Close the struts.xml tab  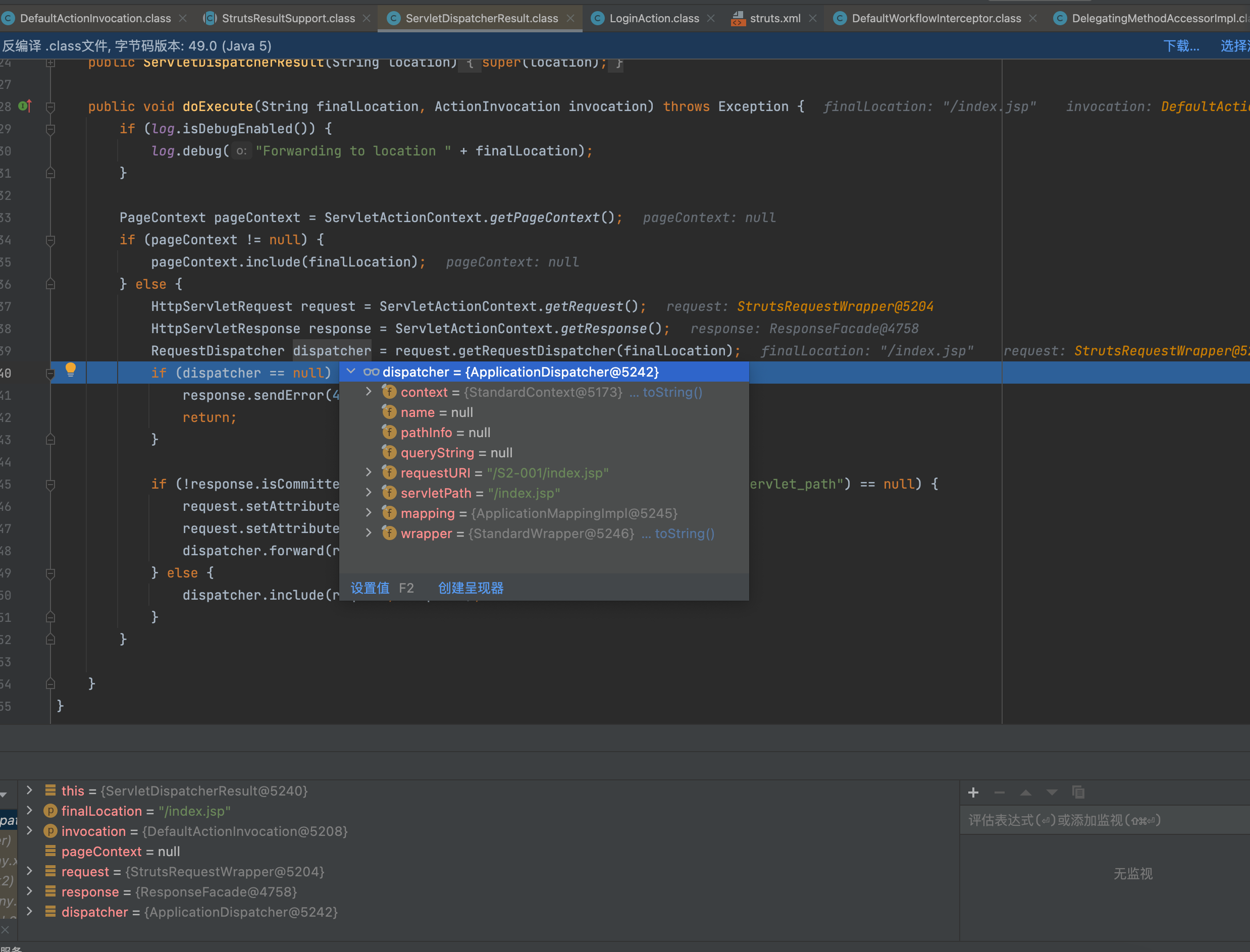coord(813,18)
